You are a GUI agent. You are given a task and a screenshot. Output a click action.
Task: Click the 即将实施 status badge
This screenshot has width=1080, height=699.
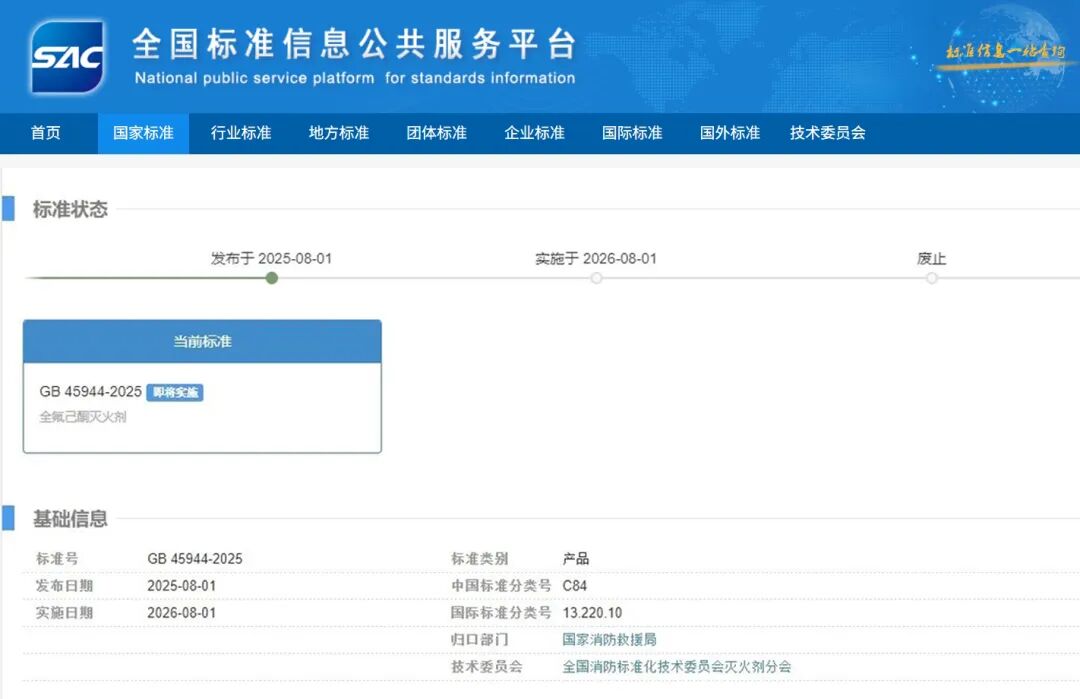pos(175,393)
